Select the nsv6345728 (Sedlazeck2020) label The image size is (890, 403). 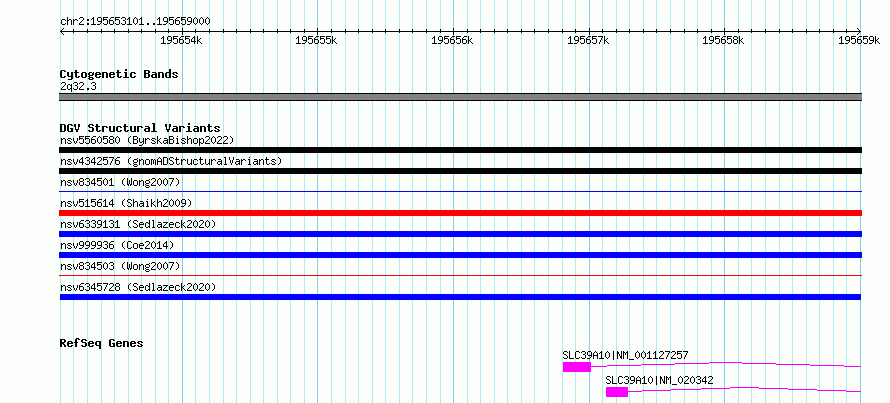(x=138, y=287)
